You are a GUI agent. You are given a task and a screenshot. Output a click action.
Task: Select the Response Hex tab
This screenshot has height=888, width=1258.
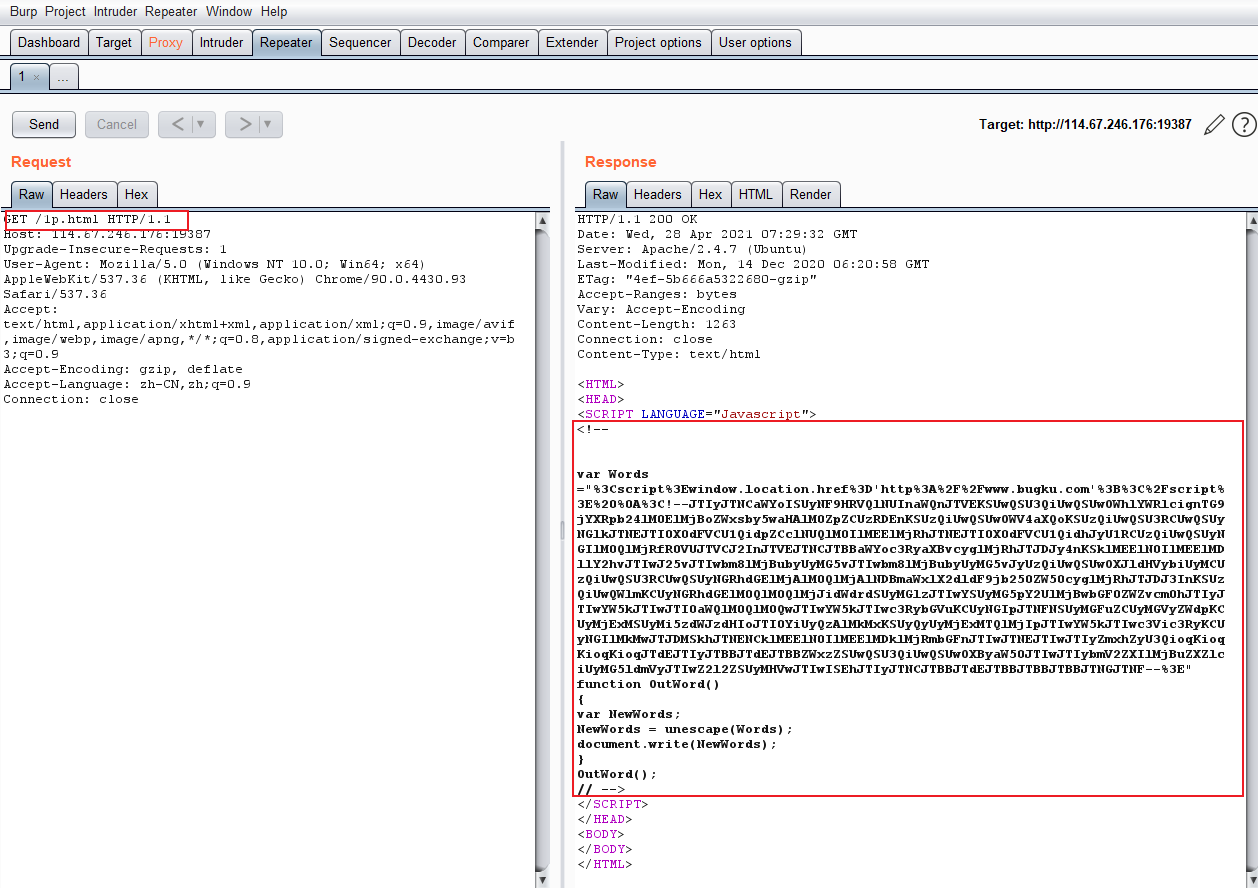(x=711, y=194)
